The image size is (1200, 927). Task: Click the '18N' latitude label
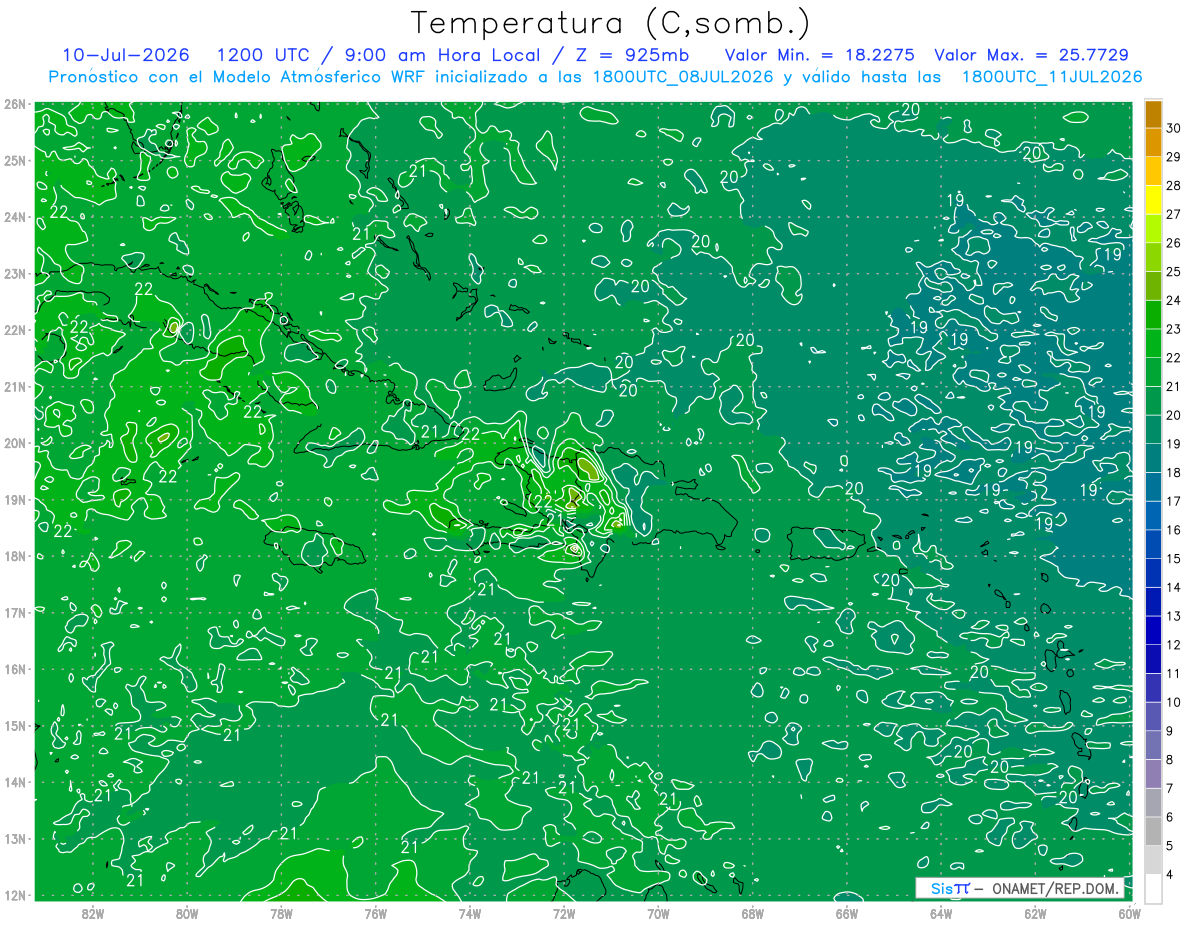(15, 556)
